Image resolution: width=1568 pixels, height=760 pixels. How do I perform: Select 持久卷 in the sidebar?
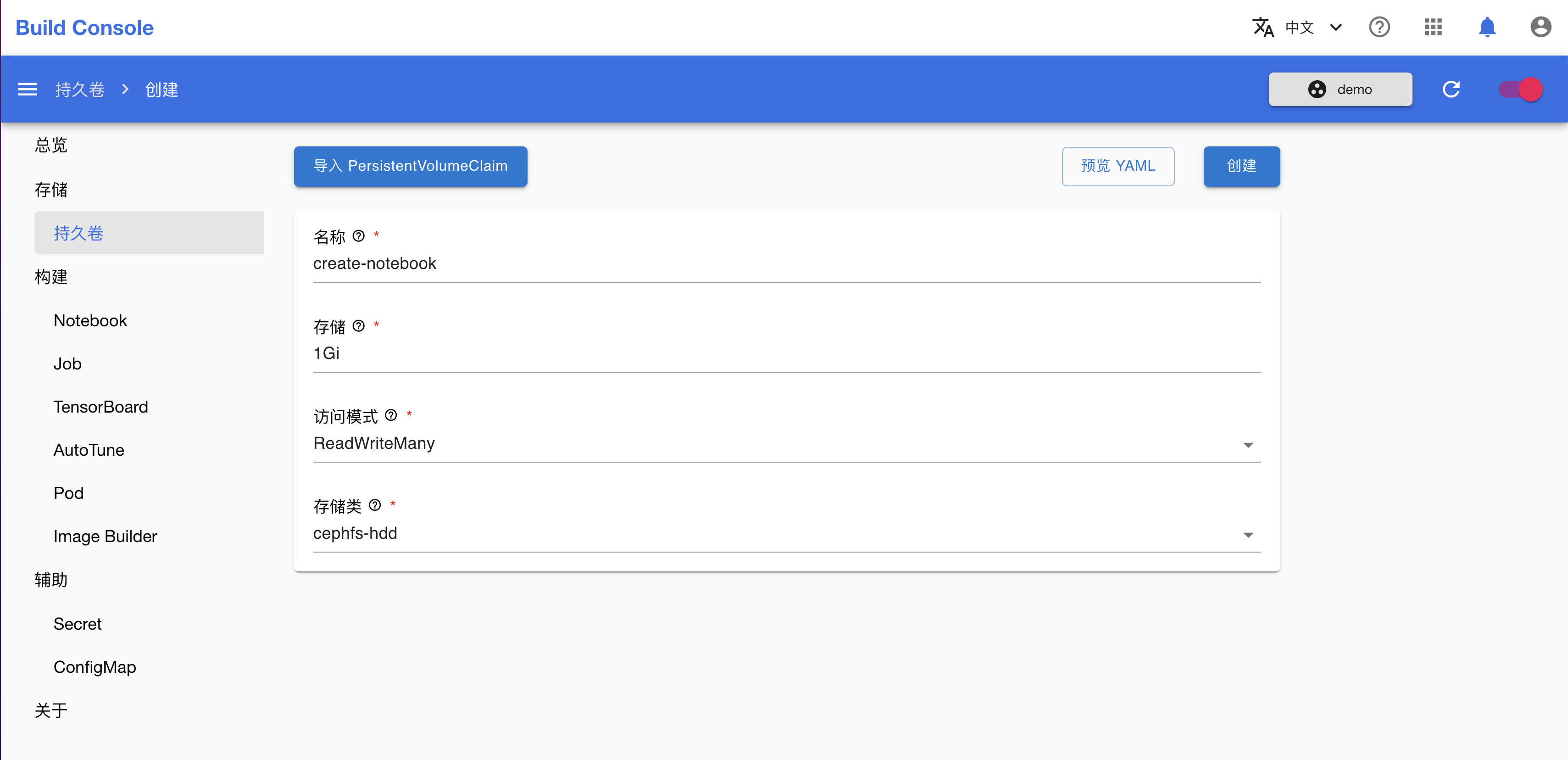pos(149,233)
